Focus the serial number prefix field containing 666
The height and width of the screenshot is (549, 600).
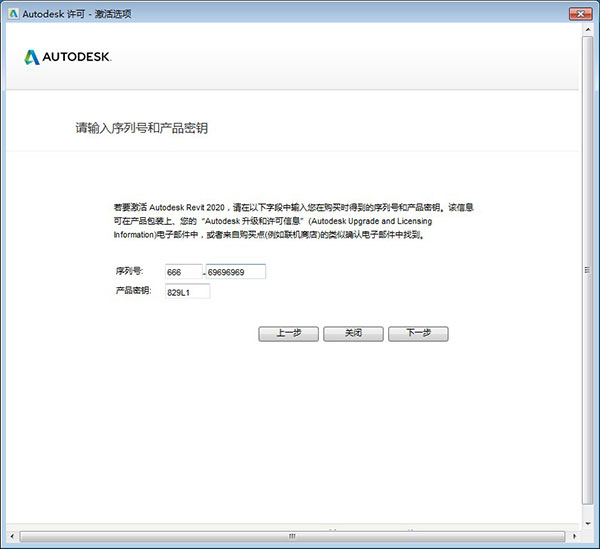[x=183, y=271]
